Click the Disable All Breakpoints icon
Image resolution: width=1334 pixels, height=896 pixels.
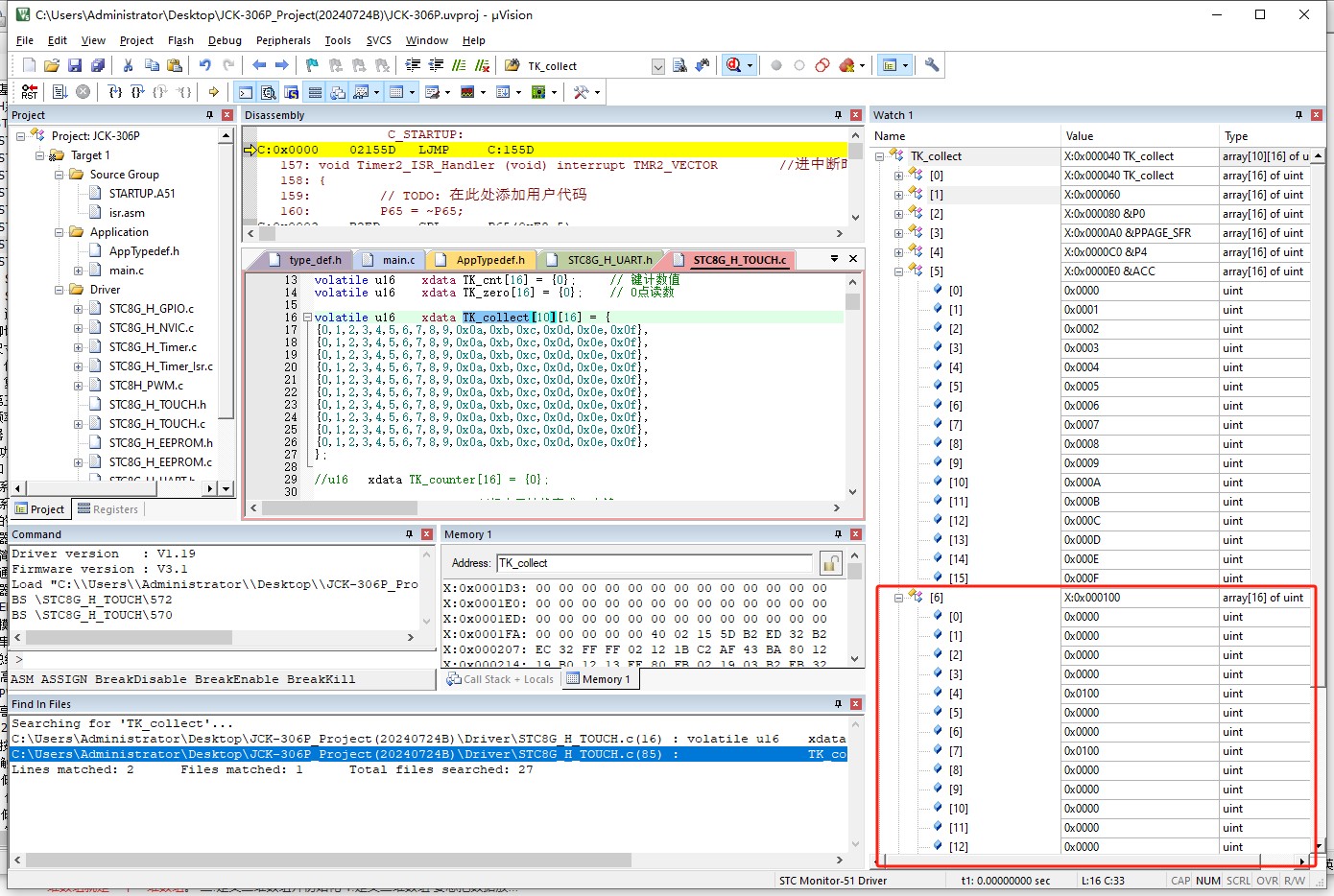[x=822, y=65]
